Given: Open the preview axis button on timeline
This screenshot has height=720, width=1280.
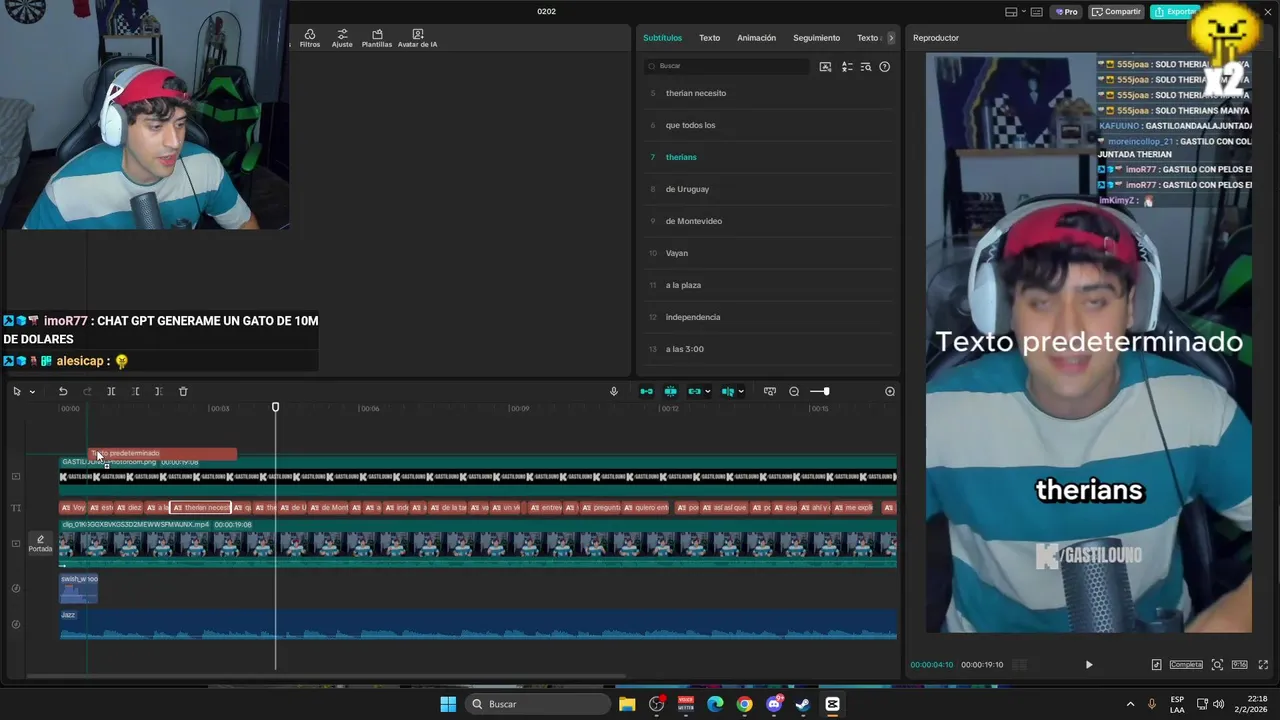Looking at the screenshot, I should (x=770, y=391).
